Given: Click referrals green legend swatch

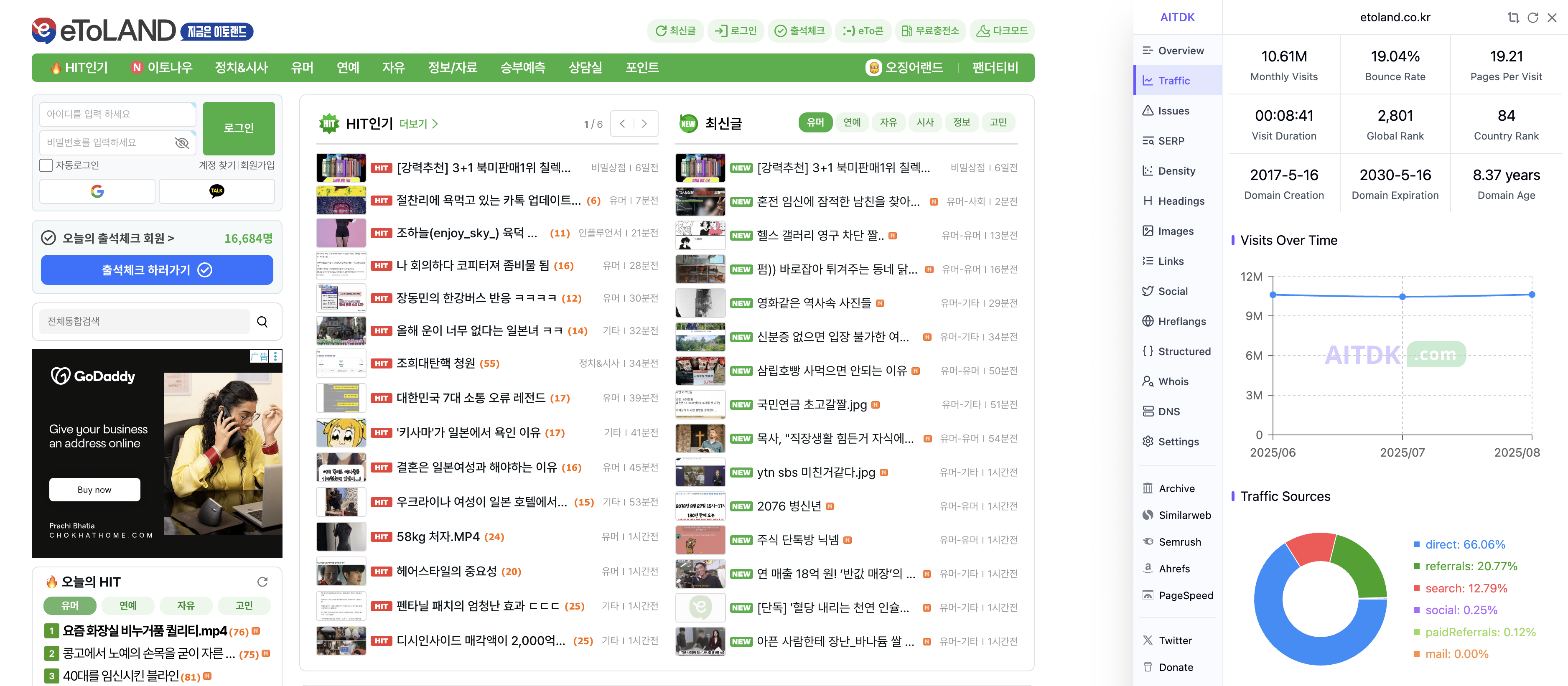Looking at the screenshot, I should (1416, 566).
